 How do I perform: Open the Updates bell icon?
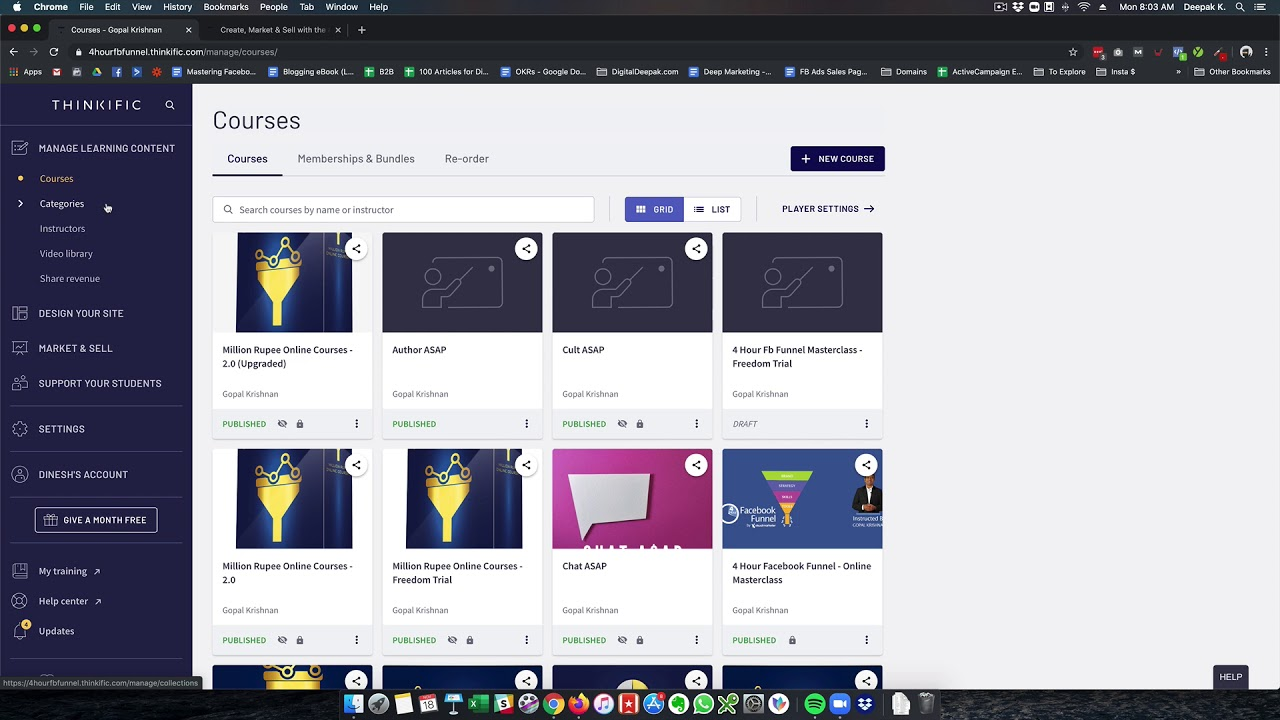[x=20, y=631]
